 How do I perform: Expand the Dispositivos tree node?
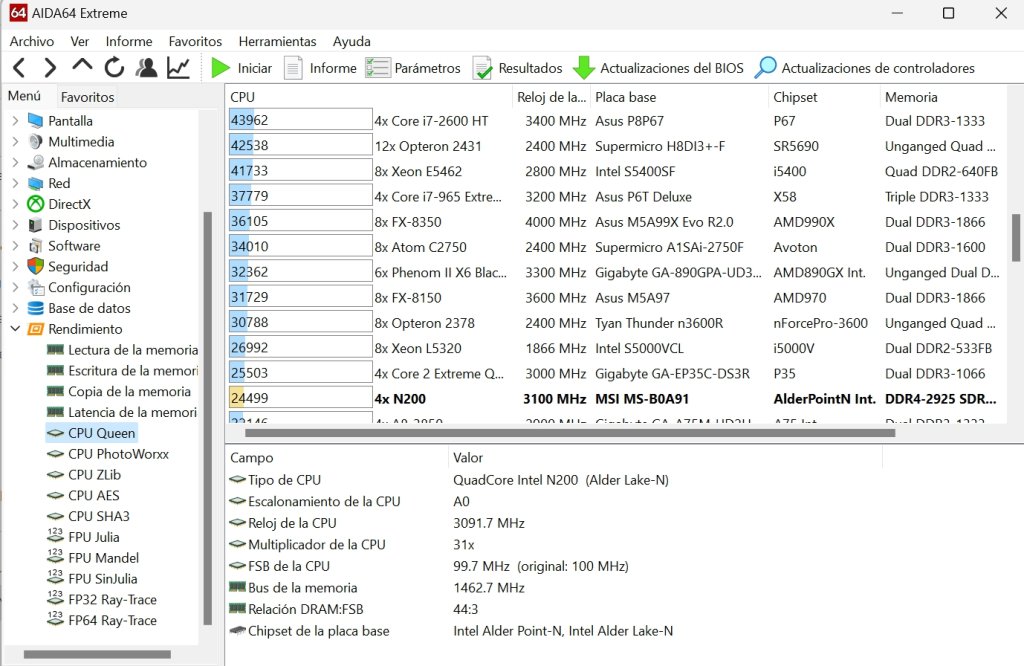coord(15,225)
